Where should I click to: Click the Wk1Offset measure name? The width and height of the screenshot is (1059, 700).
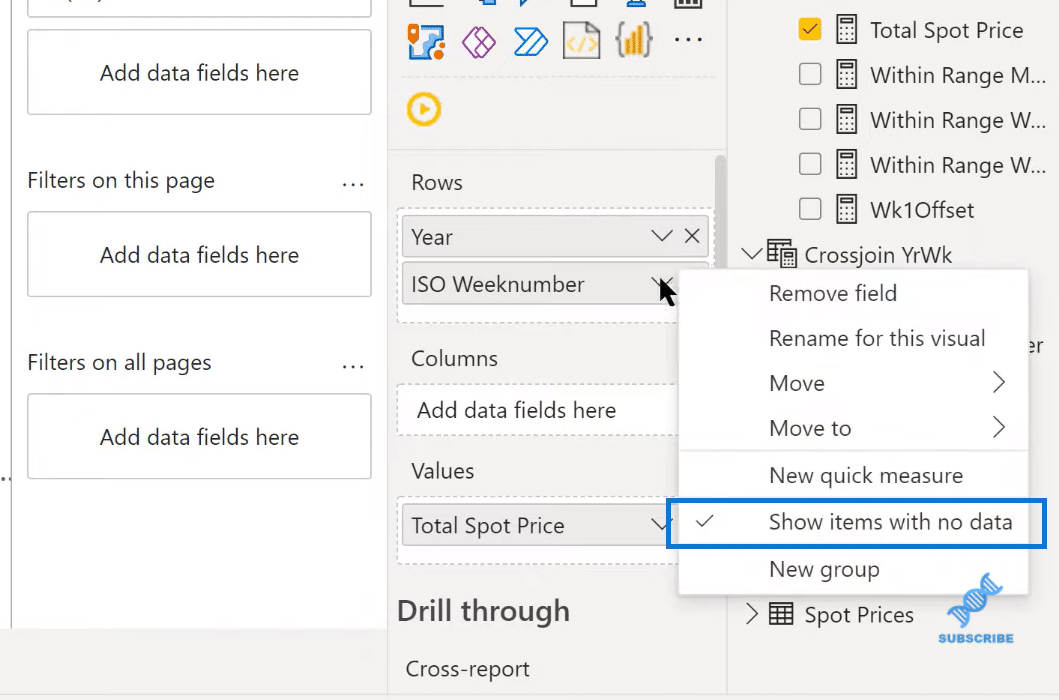(922, 210)
